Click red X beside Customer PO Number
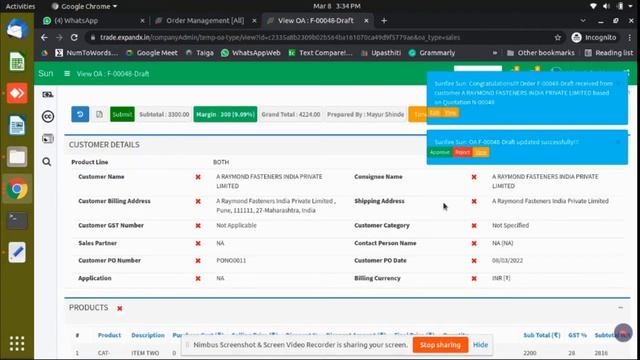The width and height of the screenshot is (640, 360). pos(198,261)
